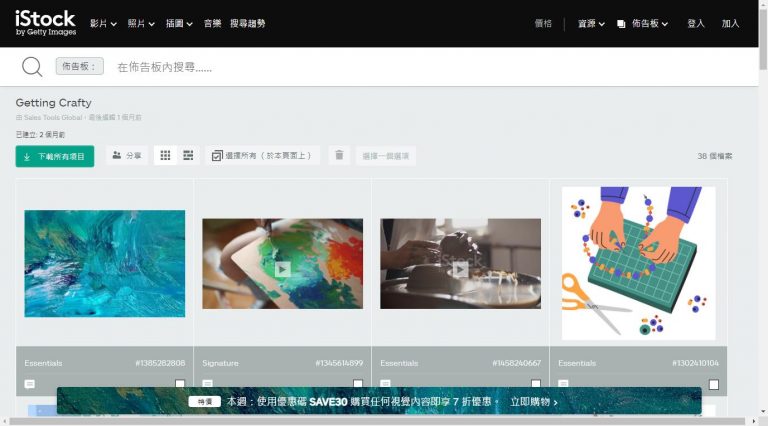This screenshot has width=768, height=426.
Task: Tick checkbox for video #1458240667
Action: click(536, 384)
